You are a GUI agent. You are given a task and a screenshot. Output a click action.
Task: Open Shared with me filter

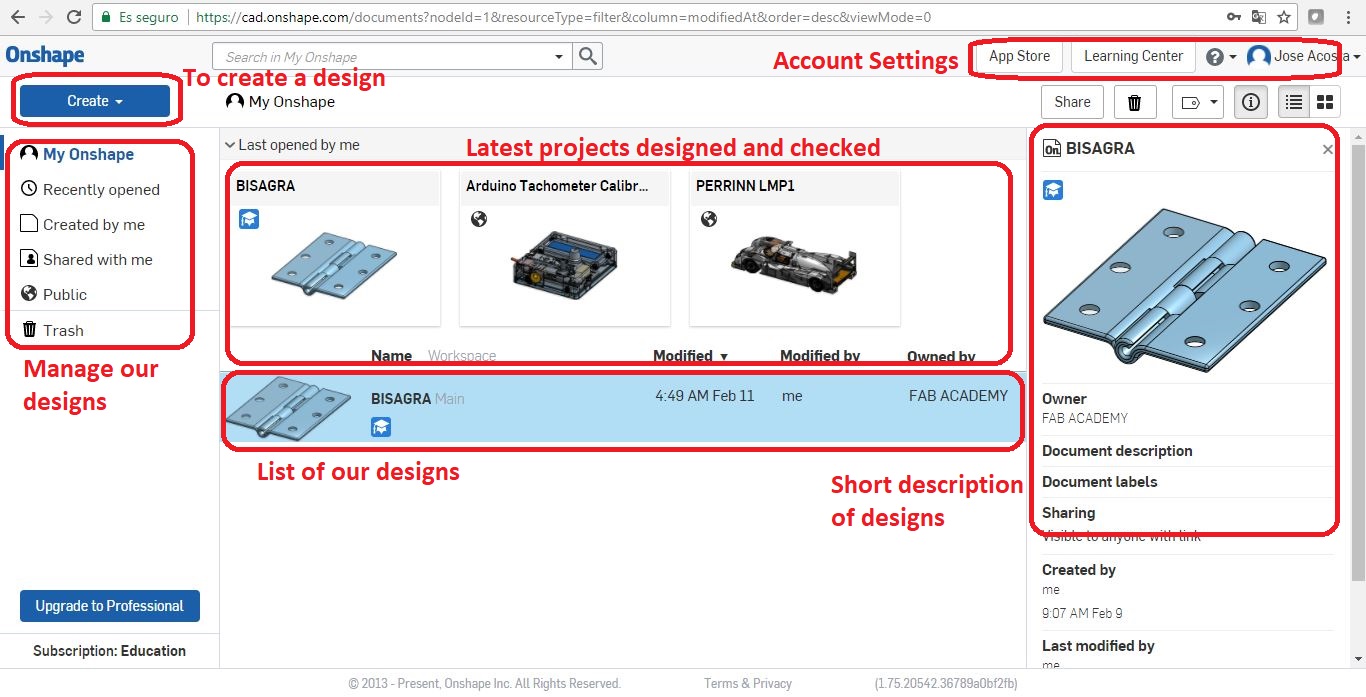point(87,259)
